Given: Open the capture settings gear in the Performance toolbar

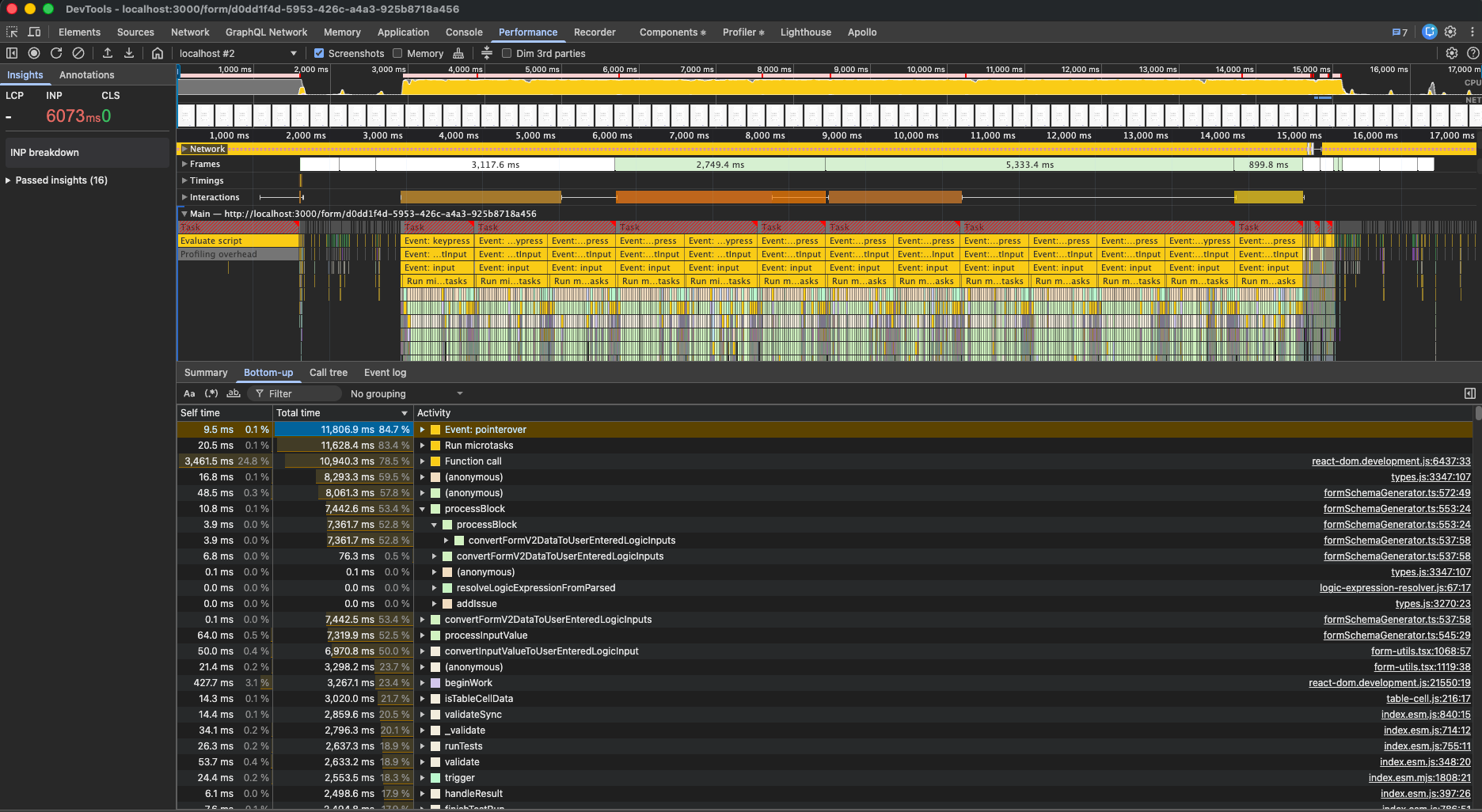Looking at the screenshot, I should point(1451,53).
